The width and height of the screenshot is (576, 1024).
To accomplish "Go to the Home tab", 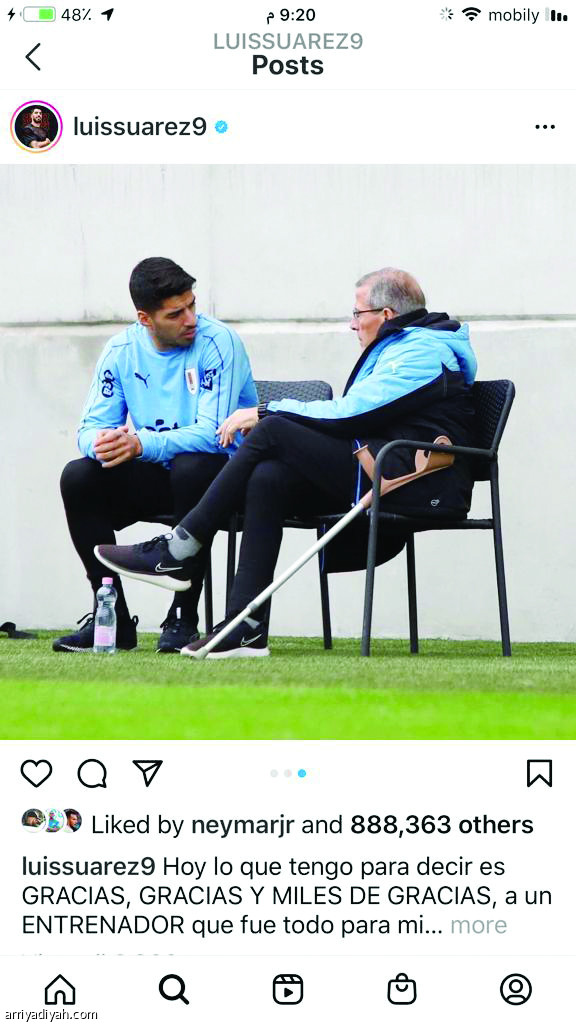I will tap(60, 989).
